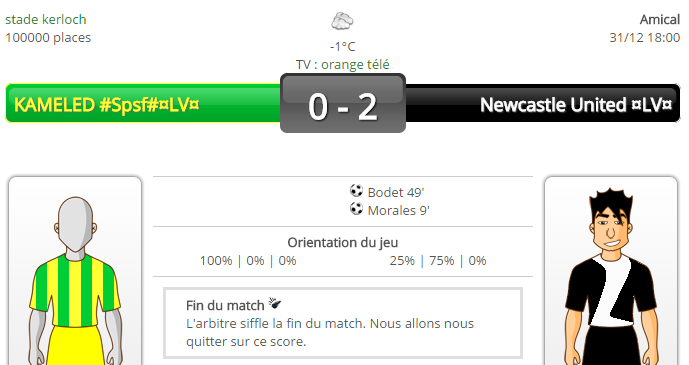Click the 31/12 18:00 match date

tap(645, 38)
